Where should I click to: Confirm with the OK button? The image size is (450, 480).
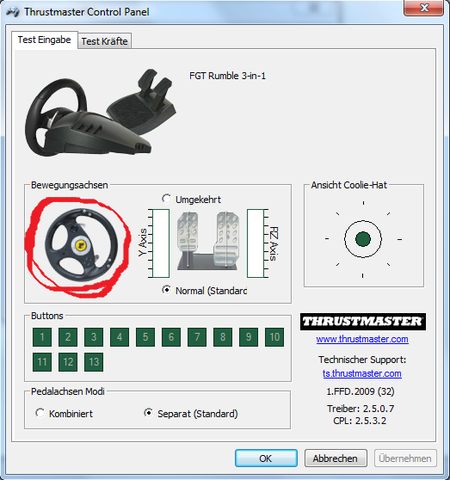pyautogui.click(x=266, y=458)
